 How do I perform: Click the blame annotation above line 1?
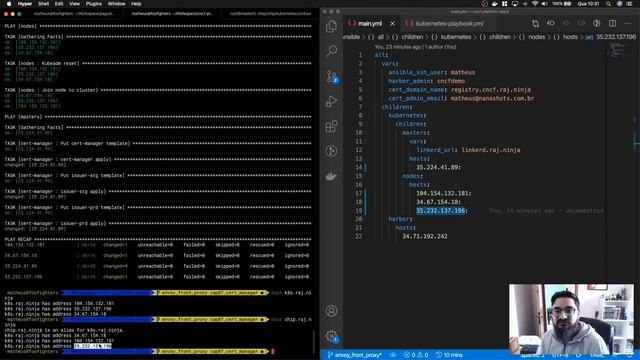coord(416,47)
